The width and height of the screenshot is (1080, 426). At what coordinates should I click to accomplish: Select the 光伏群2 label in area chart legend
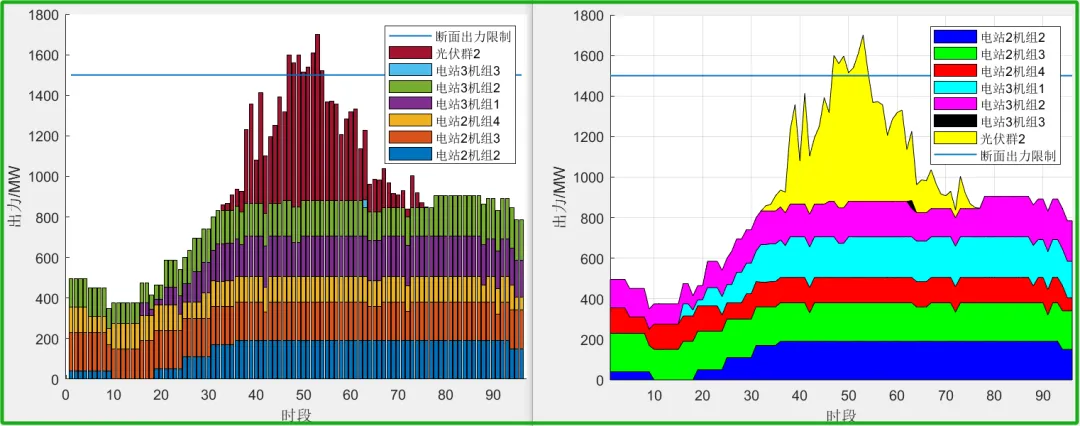point(1002,138)
